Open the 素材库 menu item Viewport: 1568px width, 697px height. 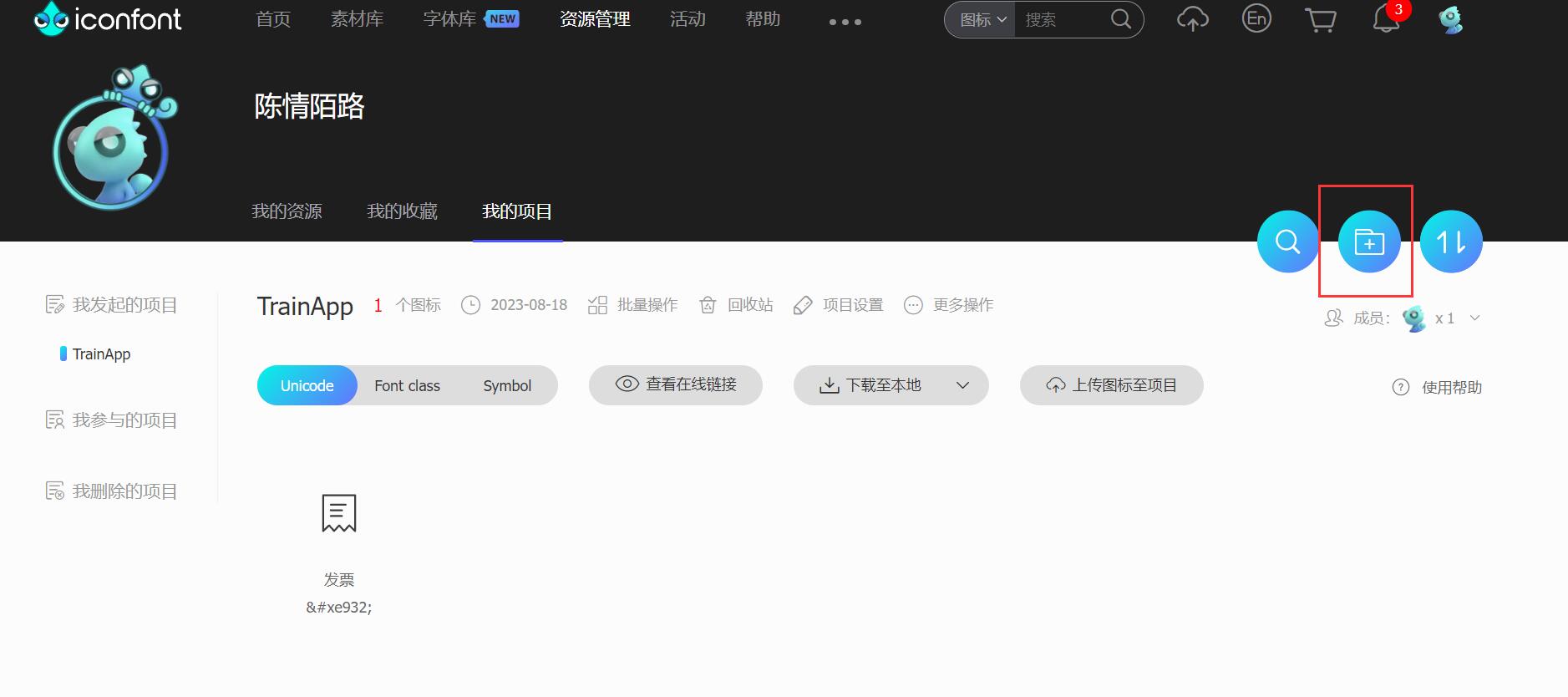pos(357,19)
